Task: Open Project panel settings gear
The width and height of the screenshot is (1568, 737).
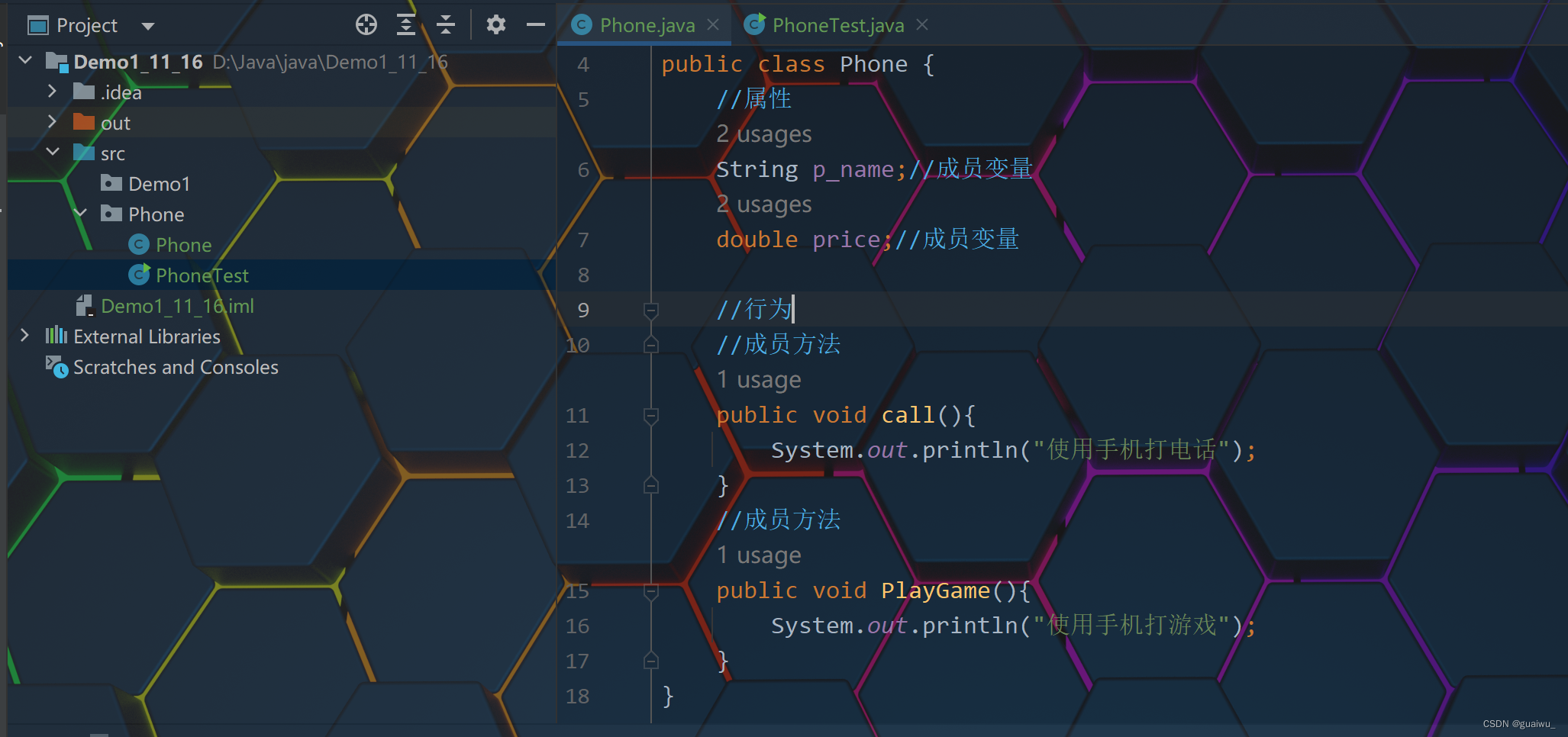Action: point(496,25)
